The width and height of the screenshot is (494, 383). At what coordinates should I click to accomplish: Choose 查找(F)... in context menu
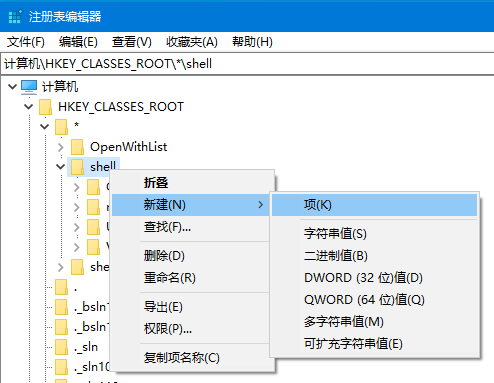pos(190,227)
